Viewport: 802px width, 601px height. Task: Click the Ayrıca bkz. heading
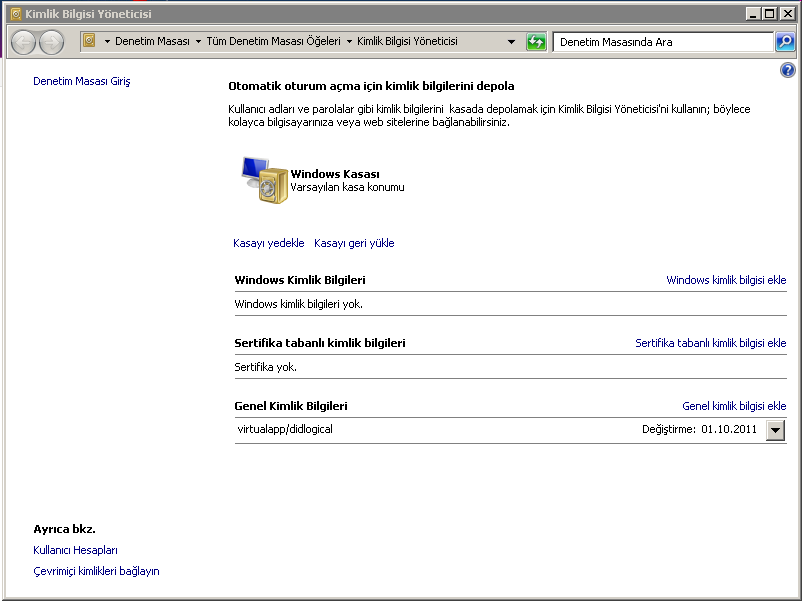point(64,529)
